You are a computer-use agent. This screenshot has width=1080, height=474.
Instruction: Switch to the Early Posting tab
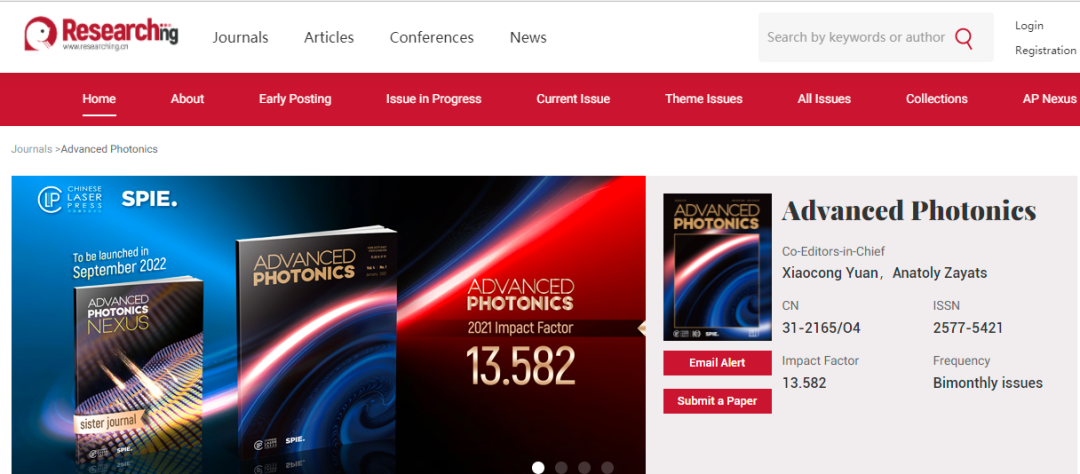click(295, 99)
